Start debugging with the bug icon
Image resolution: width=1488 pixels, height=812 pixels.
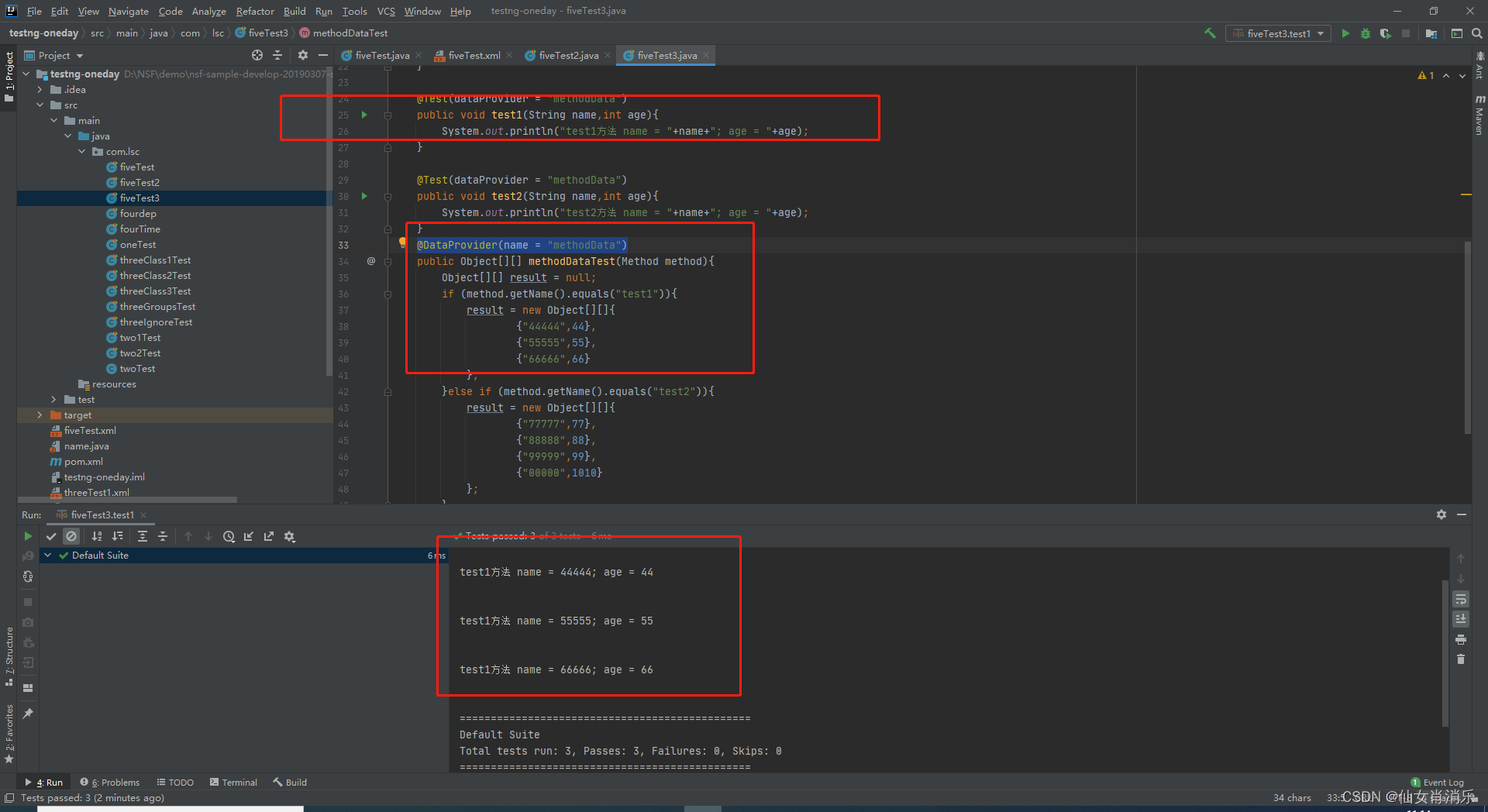pos(1366,33)
